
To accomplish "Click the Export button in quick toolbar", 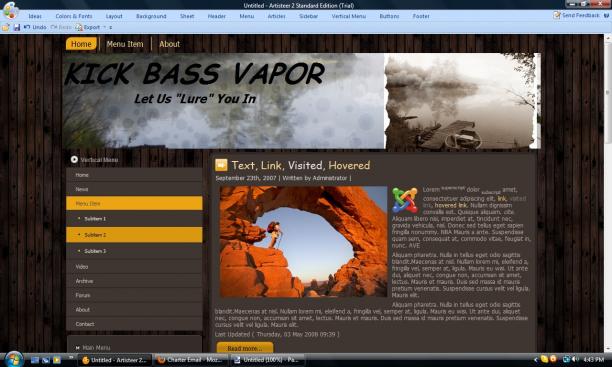I will (x=88, y=27).
